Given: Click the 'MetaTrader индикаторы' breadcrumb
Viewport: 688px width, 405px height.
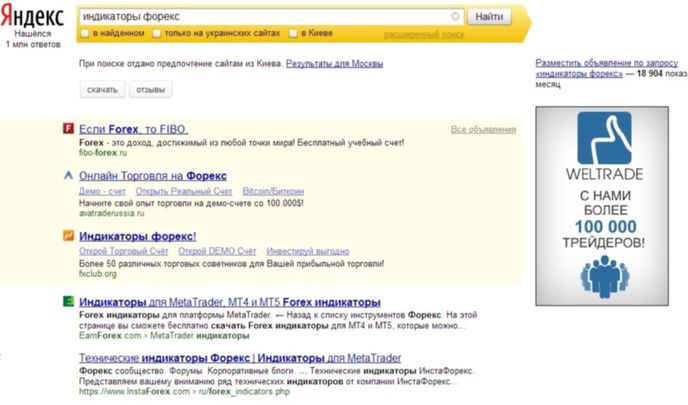Looking at the screenshot, I should pos(200,336).
